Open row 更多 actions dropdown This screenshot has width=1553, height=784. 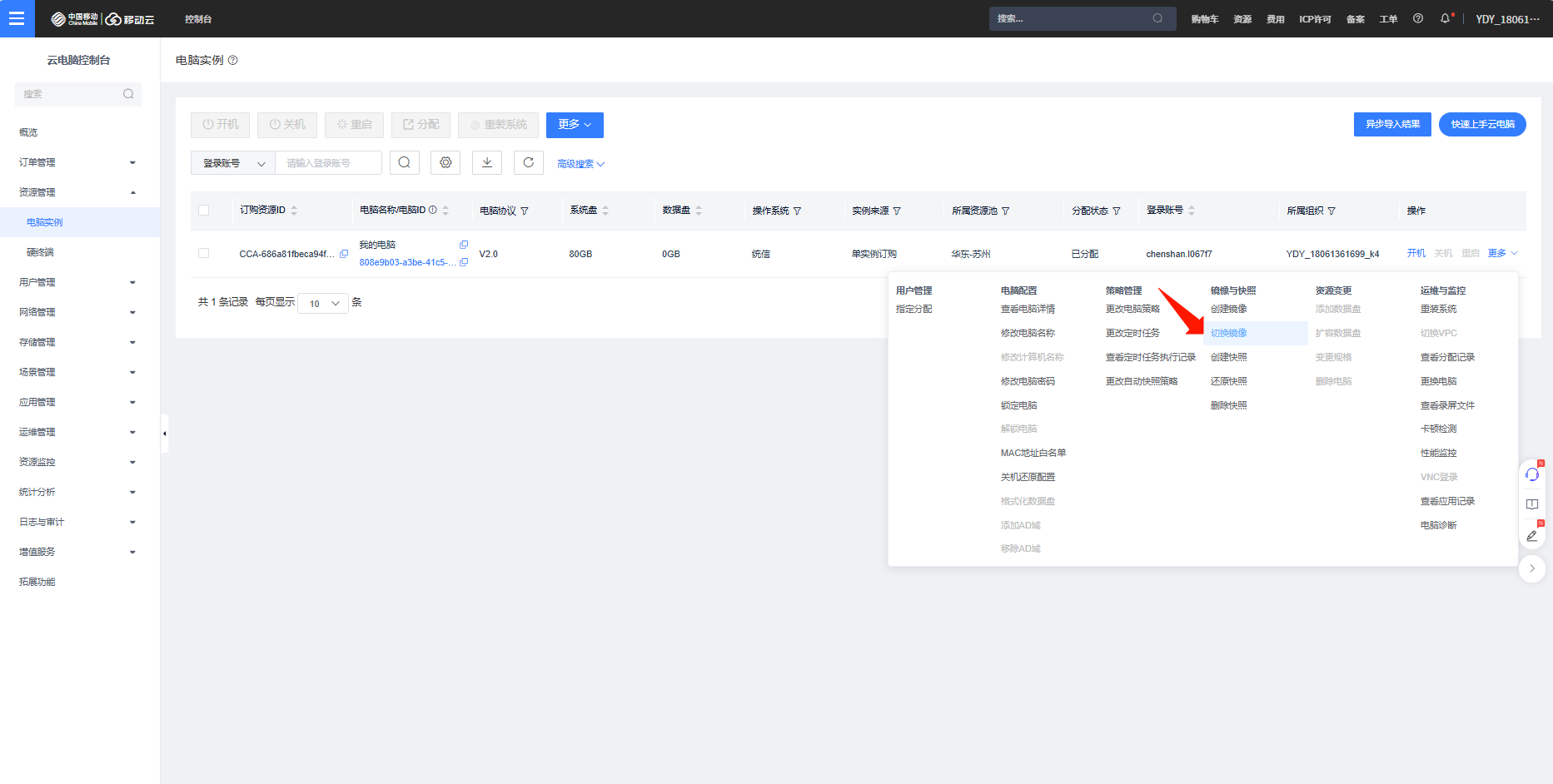[1502, 253]
